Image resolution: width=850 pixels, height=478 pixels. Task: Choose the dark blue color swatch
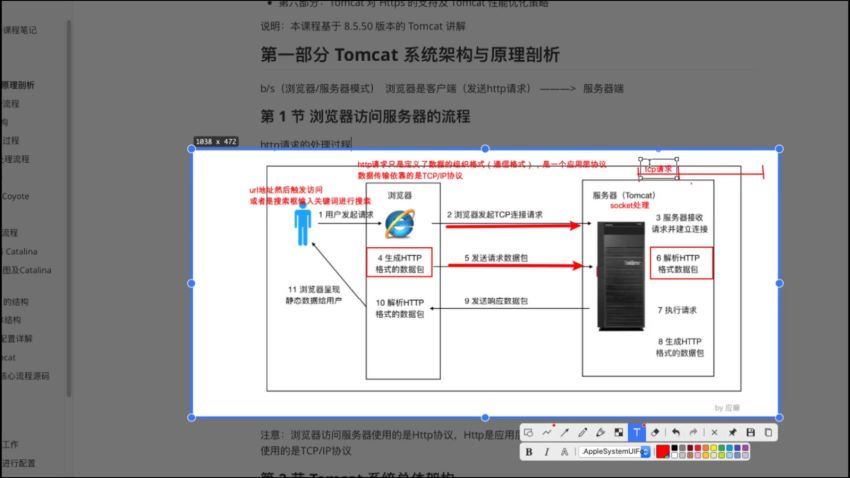(737, 448)
